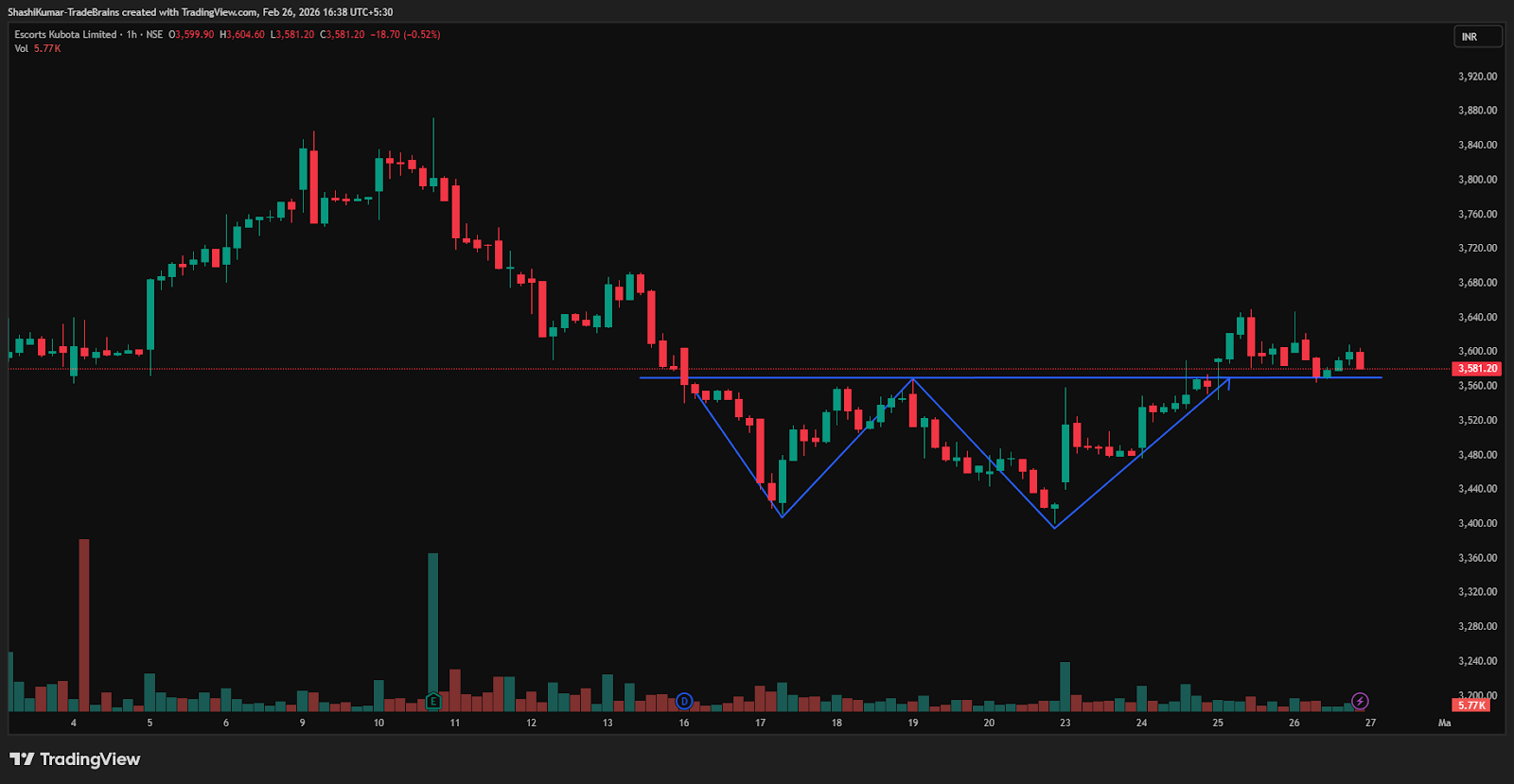The image size is (1514, 784).
Task: Click the TradingView logo at bottom left
Action: 75,759
